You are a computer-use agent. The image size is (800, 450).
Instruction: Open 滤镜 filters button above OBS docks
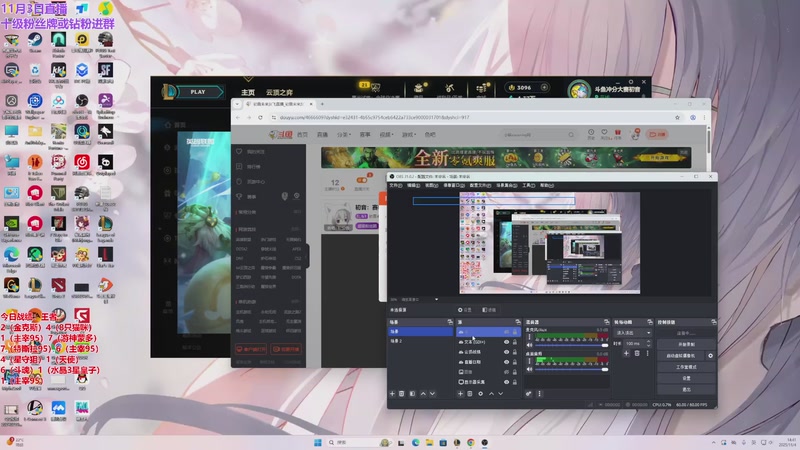489,310
